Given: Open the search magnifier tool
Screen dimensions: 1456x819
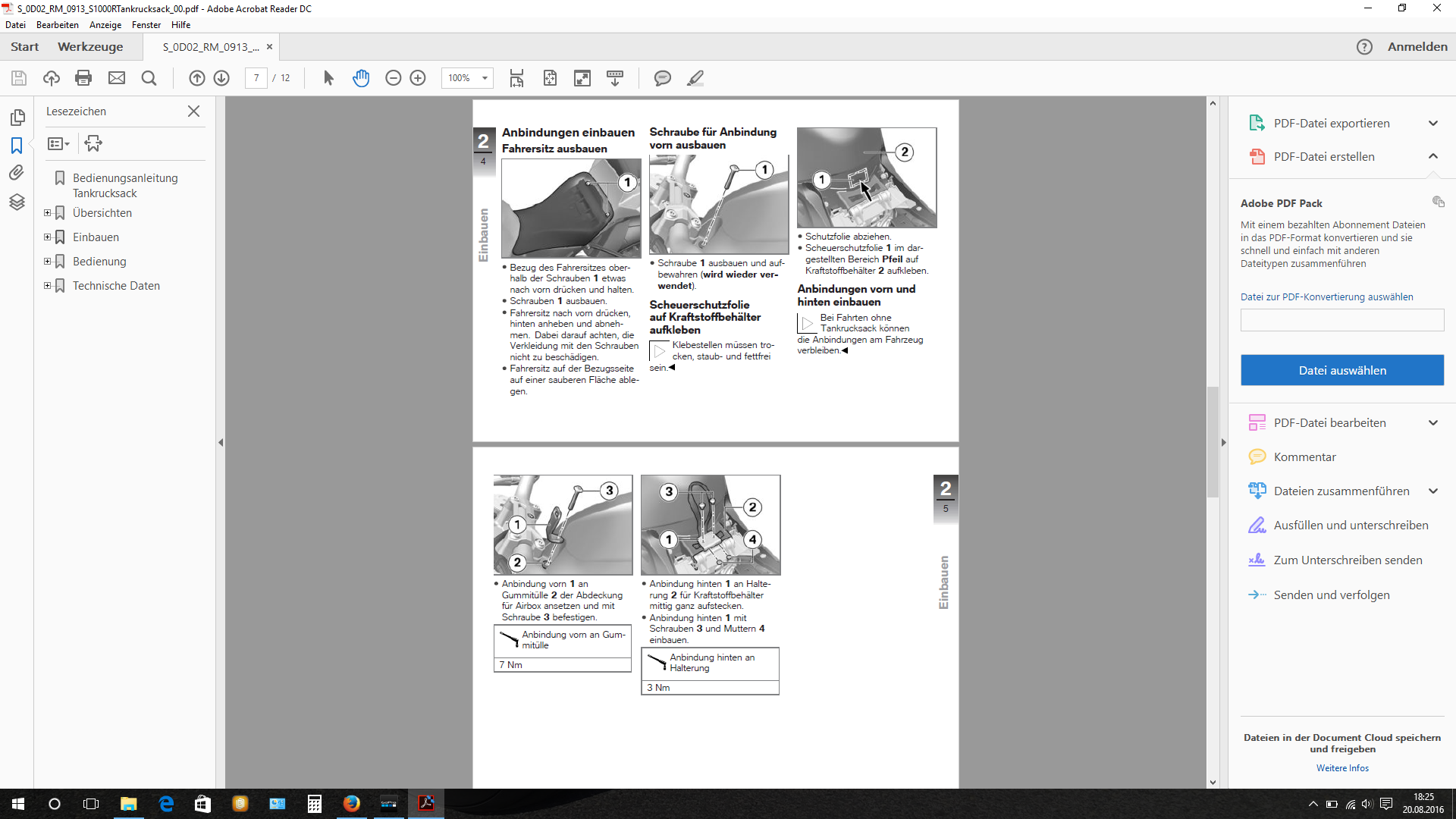Looking at the screenshot, I should coord(149,78).
